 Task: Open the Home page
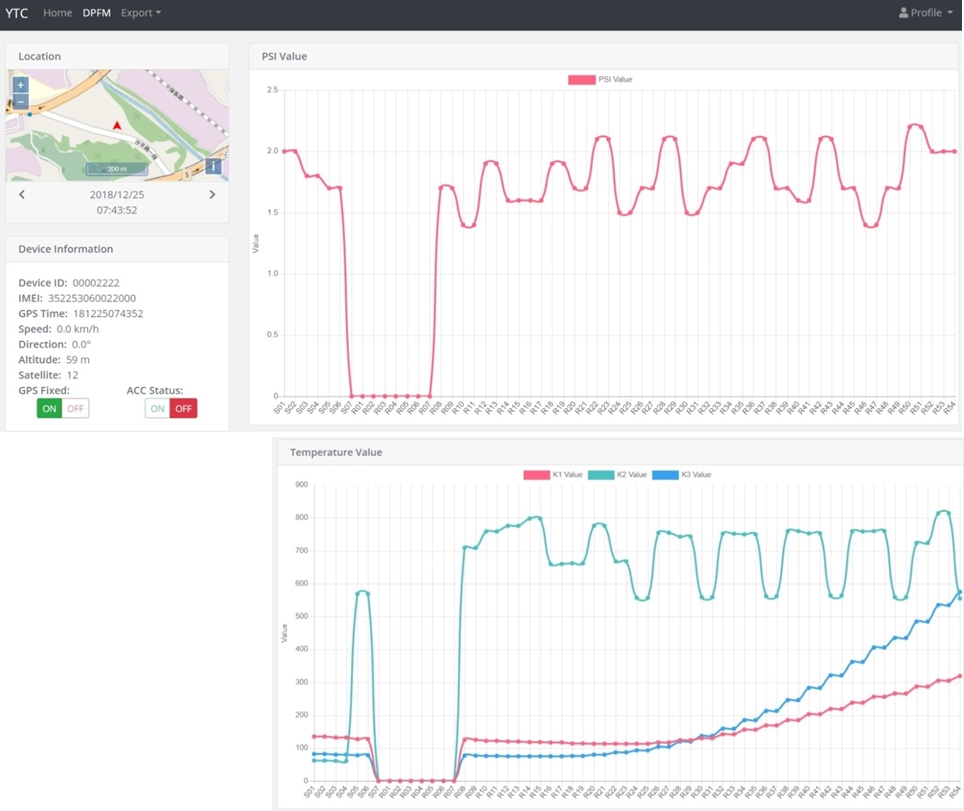[x=57, y=13]
